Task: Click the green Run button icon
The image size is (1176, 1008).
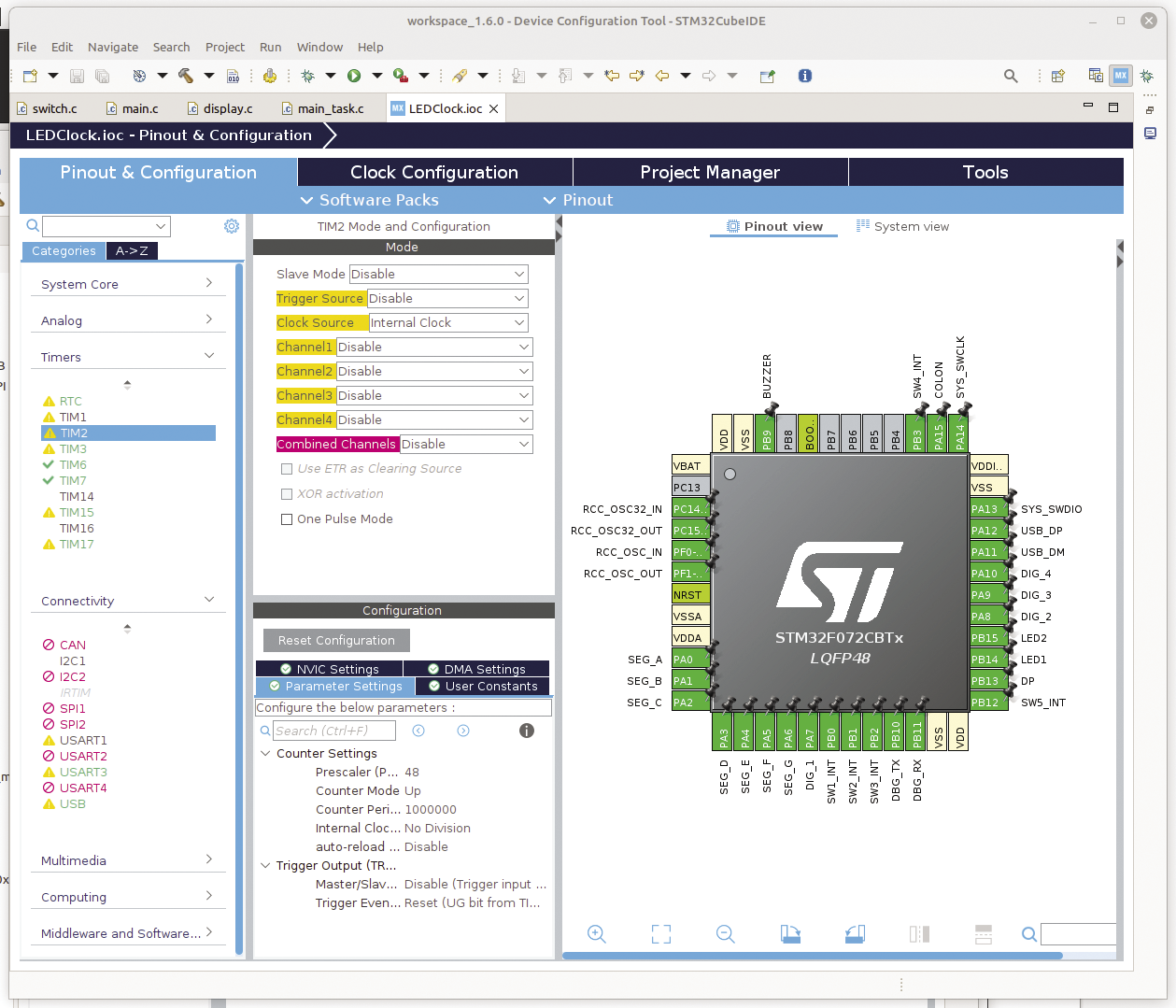Action: point(354,76)
